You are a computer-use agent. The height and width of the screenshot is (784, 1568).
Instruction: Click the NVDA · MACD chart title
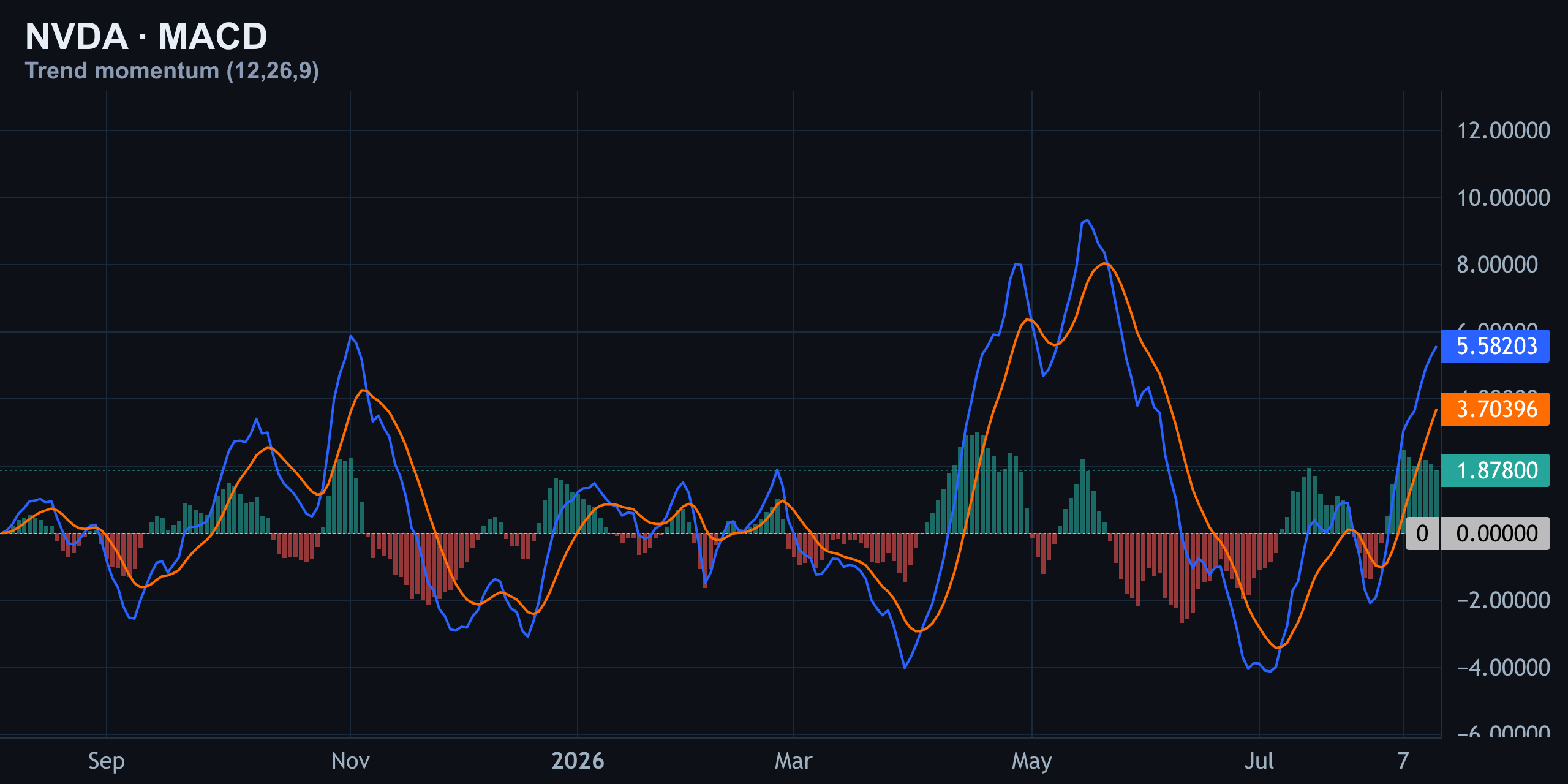pos(146,36)
